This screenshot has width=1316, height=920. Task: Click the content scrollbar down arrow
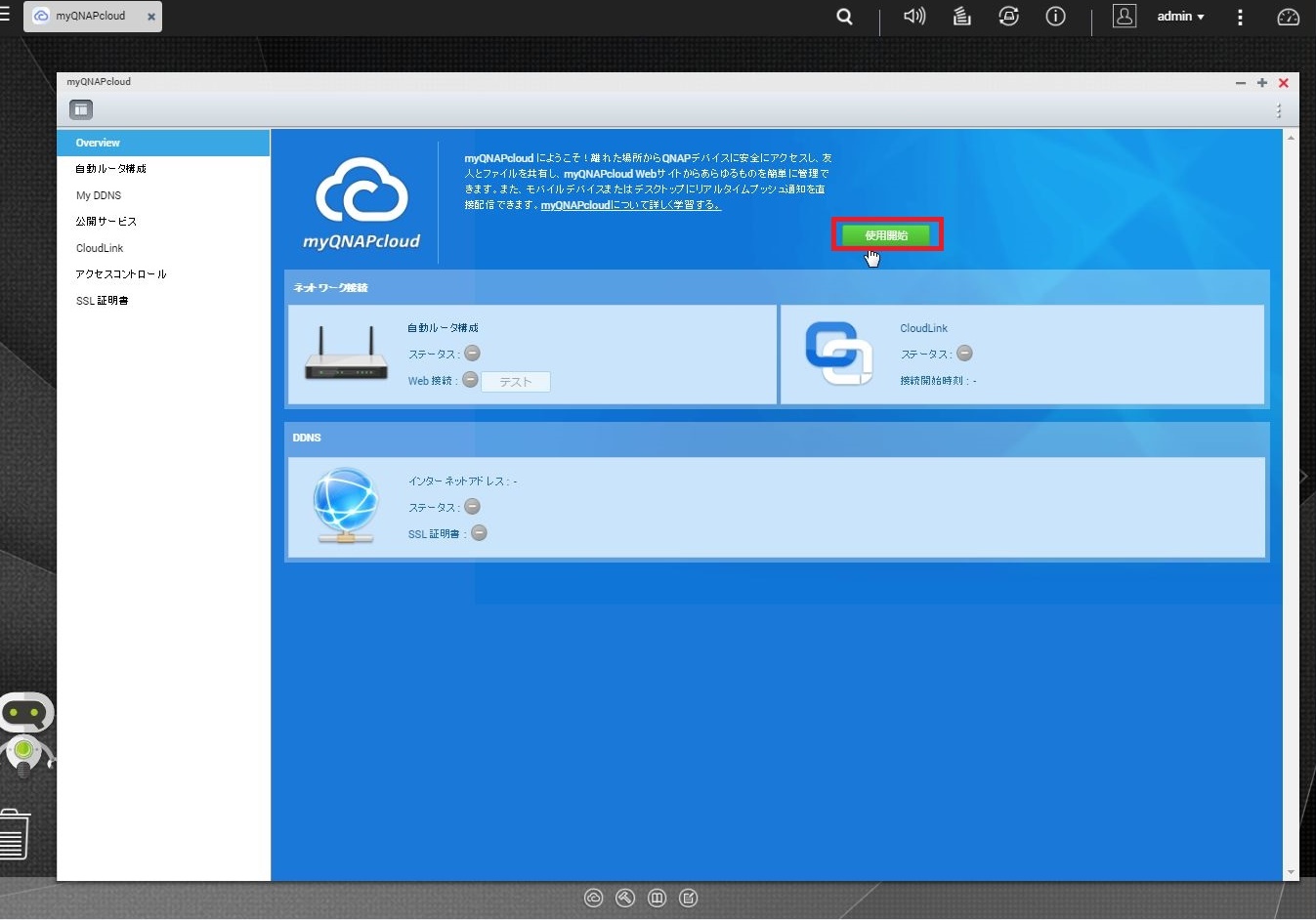point(1291,872)
